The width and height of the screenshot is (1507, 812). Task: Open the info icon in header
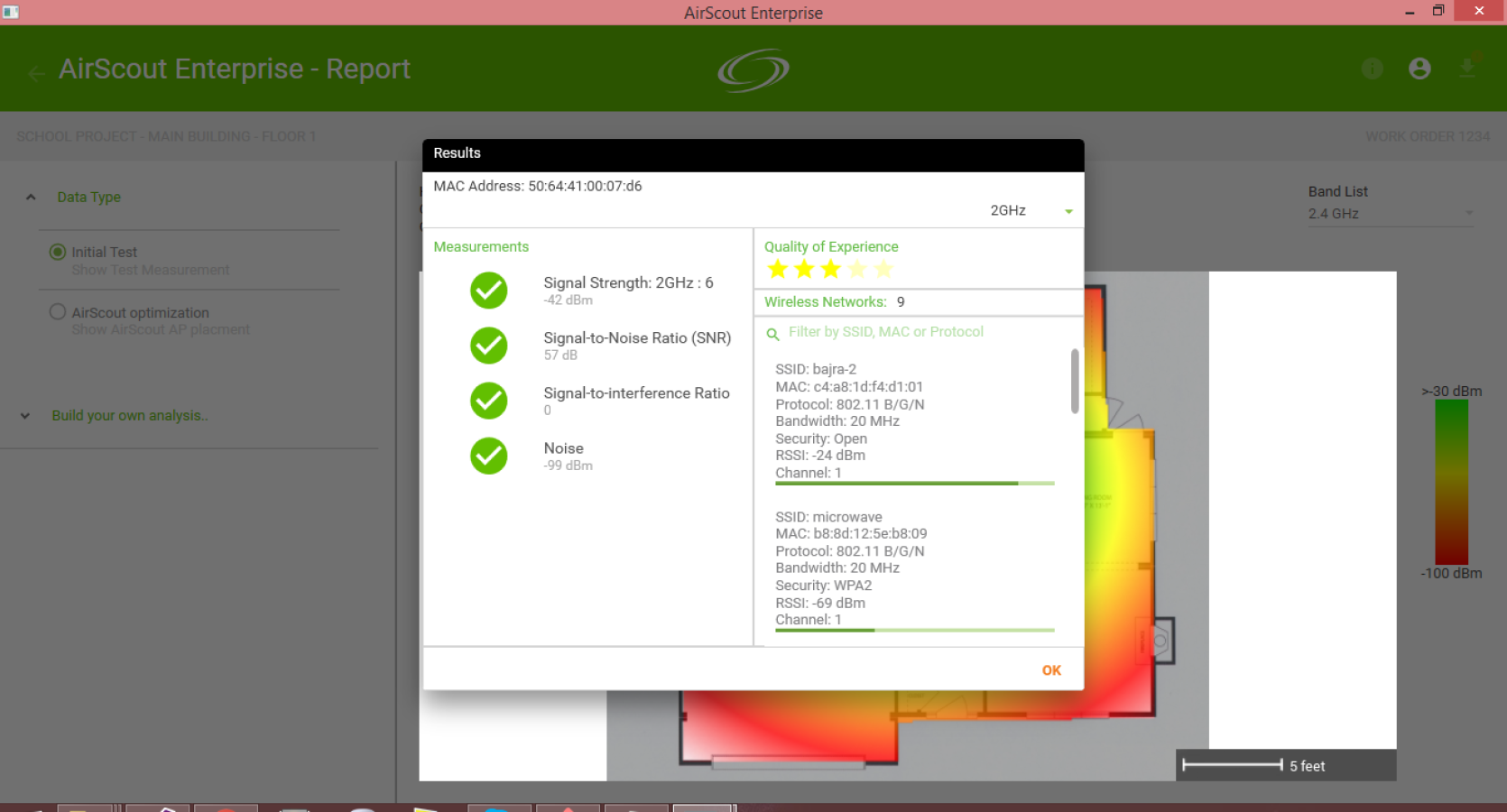[x=1372, y=69]
